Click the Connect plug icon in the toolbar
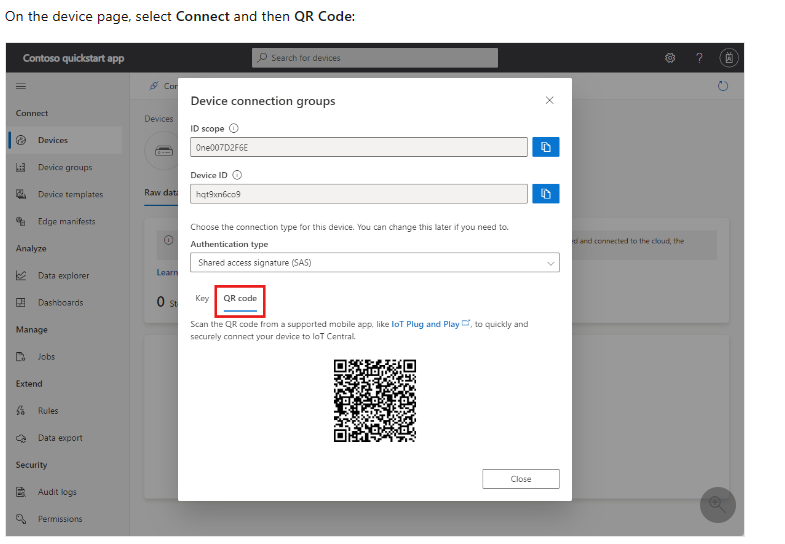The height and width of the screenshot is (544, 785). point(154,86)
